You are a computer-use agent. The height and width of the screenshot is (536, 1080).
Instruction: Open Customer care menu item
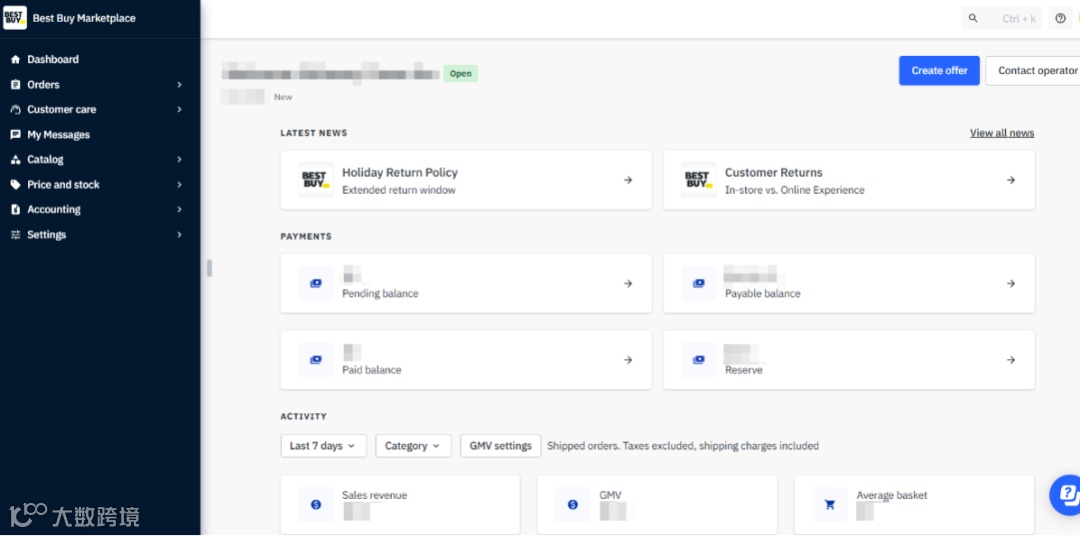62,110
